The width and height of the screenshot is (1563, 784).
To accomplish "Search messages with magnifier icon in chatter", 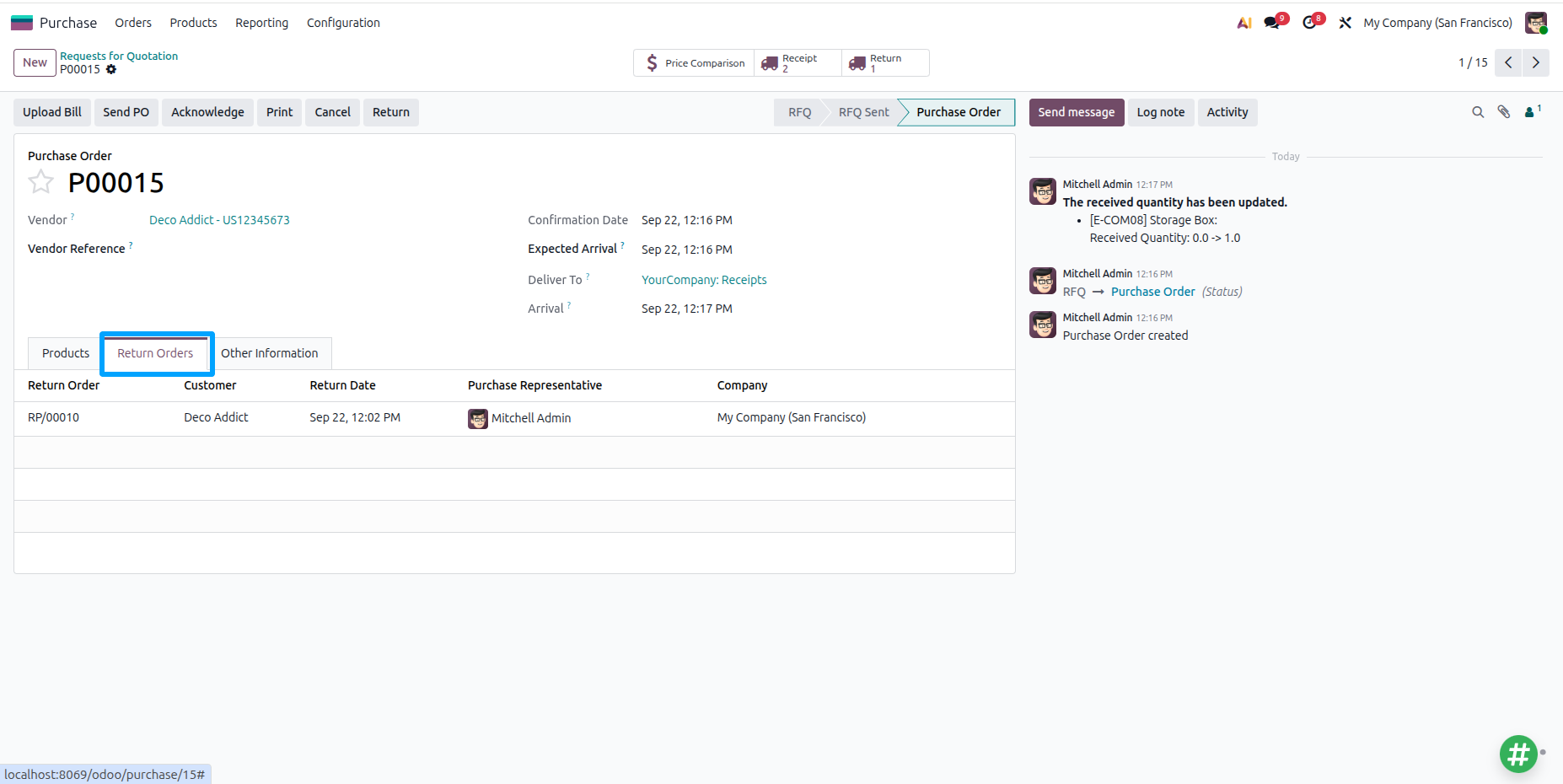I will coord(1478,112).
